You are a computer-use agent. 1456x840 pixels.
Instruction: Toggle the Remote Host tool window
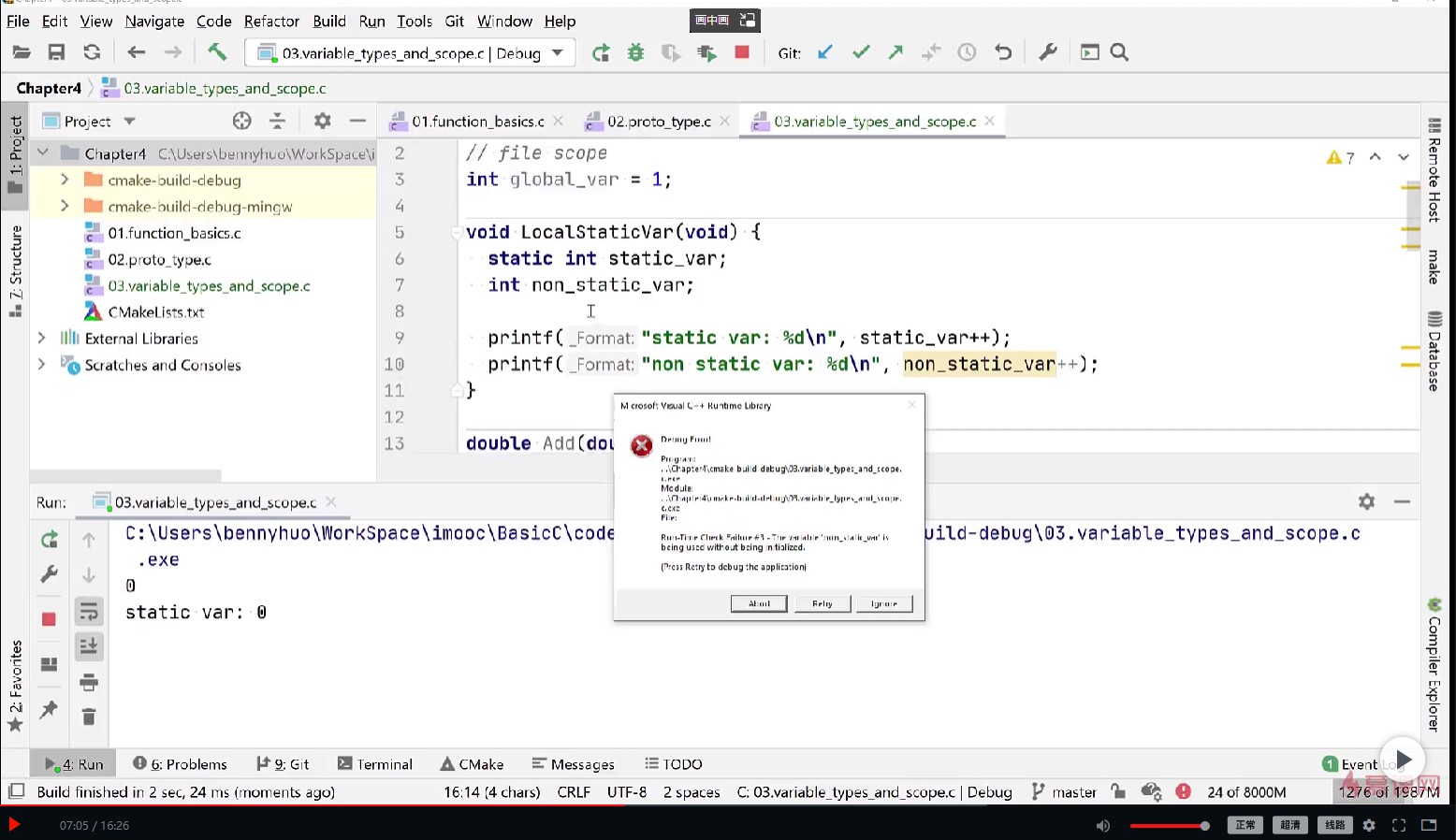(1434, 169)
